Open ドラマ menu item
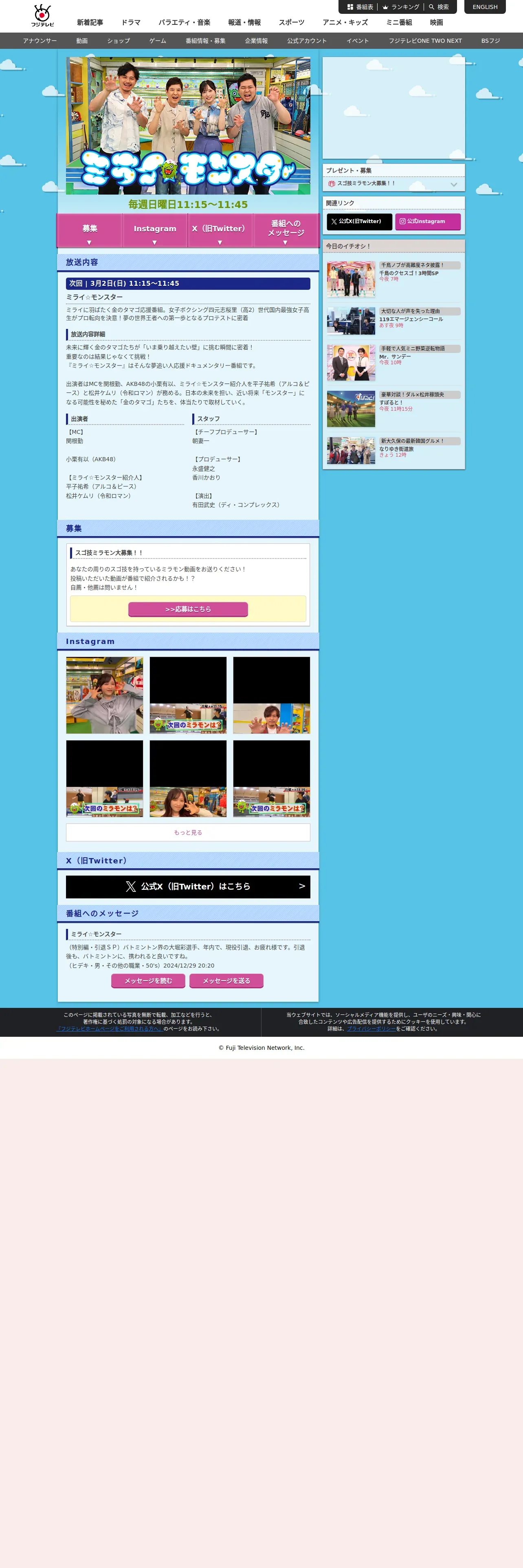Screen dimensions: 523x1568 [131, 22]
